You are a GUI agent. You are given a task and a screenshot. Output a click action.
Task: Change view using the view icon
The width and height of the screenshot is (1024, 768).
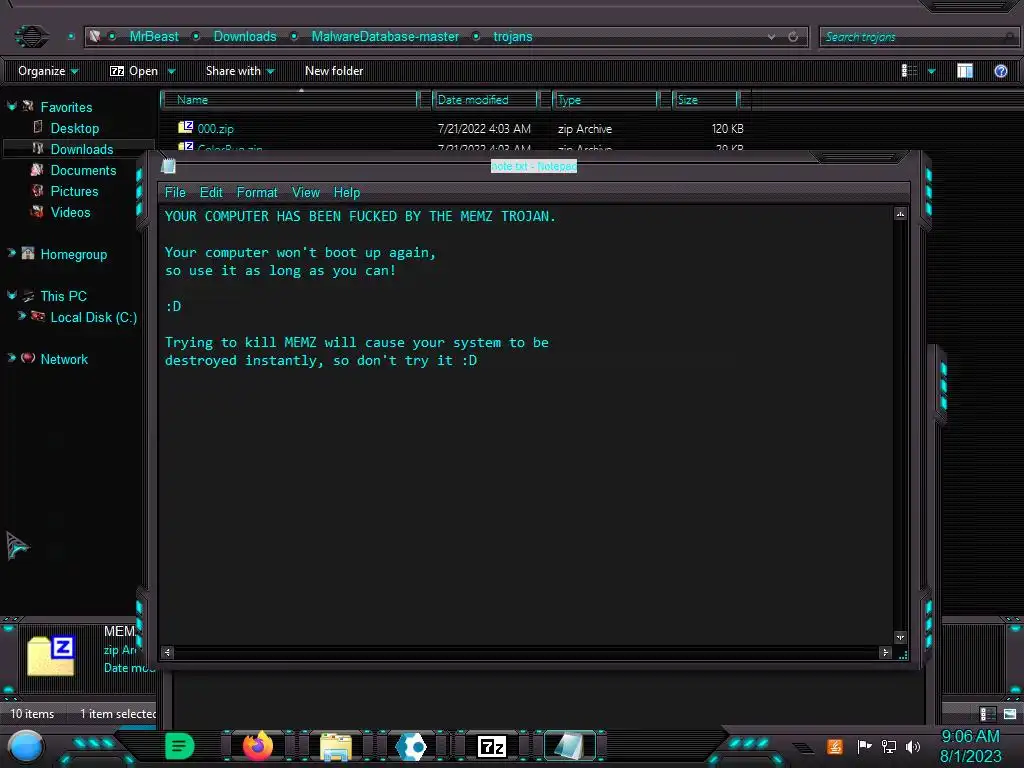point(909,71)
